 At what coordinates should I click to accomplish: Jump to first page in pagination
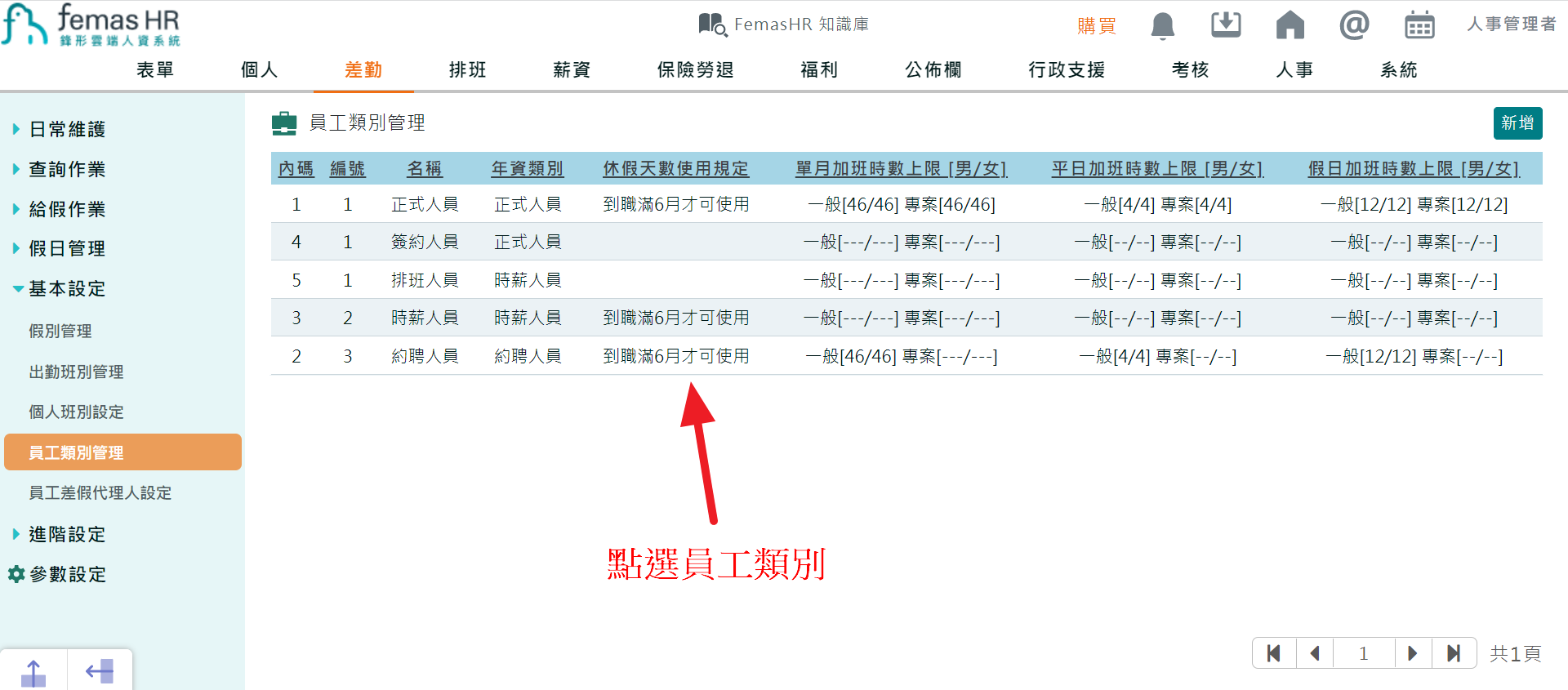1274,653
